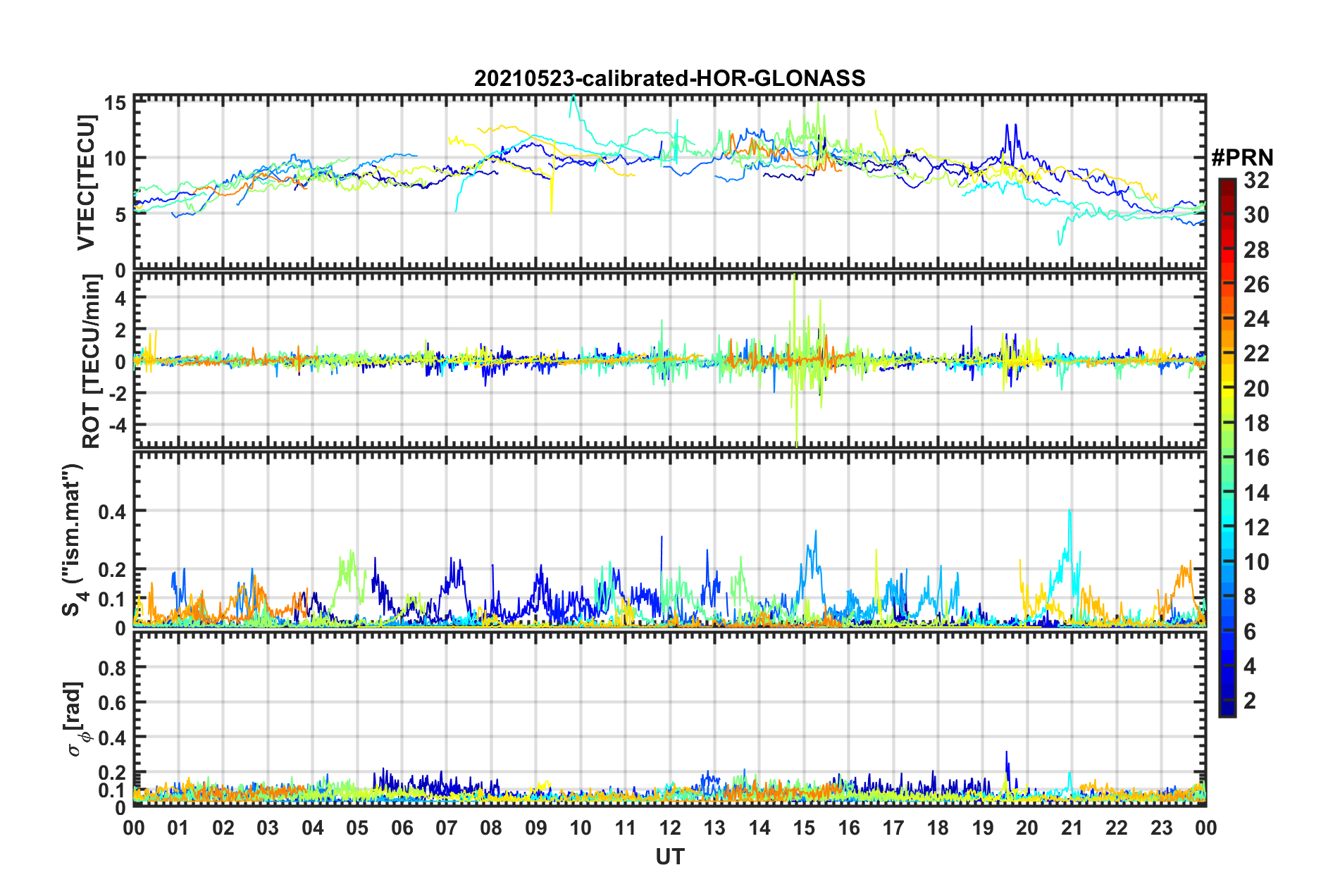Click the 15 tick on the VTEC axis
The height and width of the screenshot is (896, 1340).
coord(115,104)
